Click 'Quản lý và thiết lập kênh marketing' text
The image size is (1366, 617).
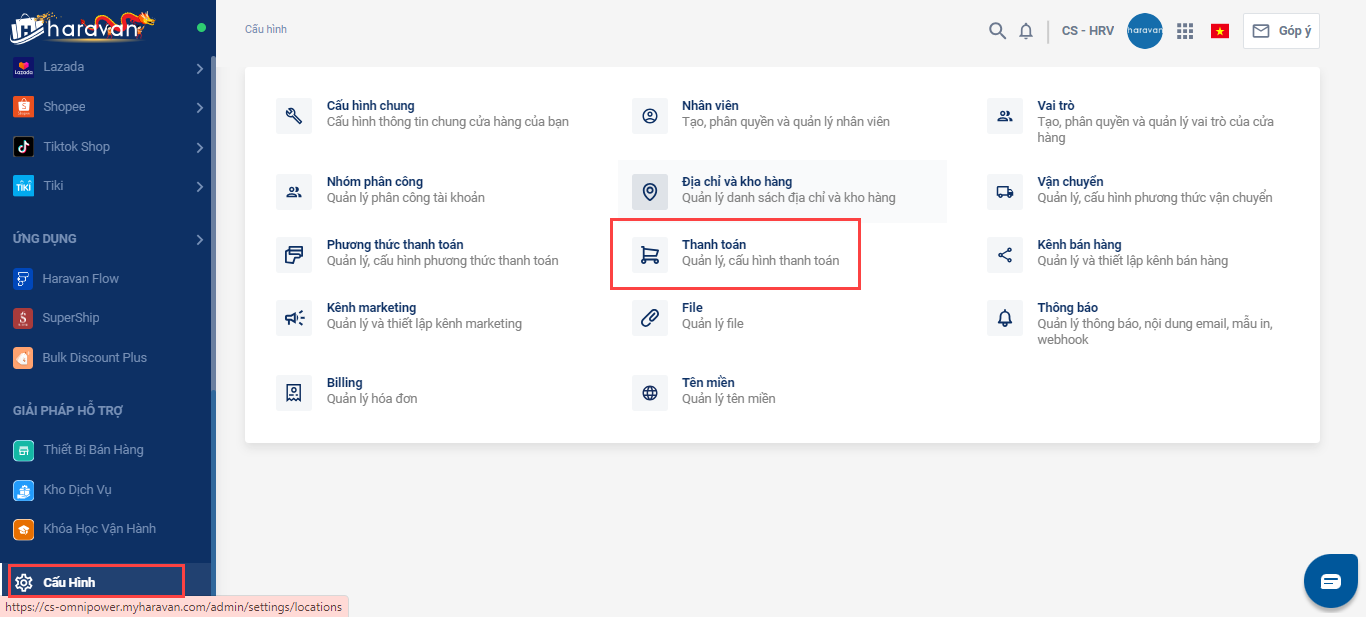(424, 324)
